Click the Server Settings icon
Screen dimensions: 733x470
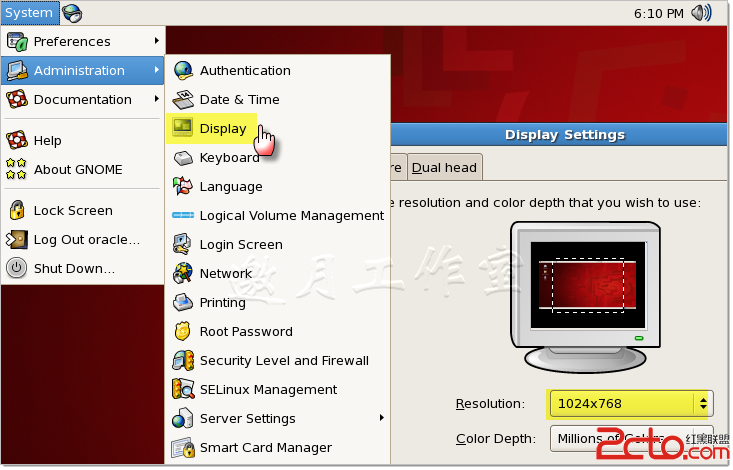pos(182,419)
